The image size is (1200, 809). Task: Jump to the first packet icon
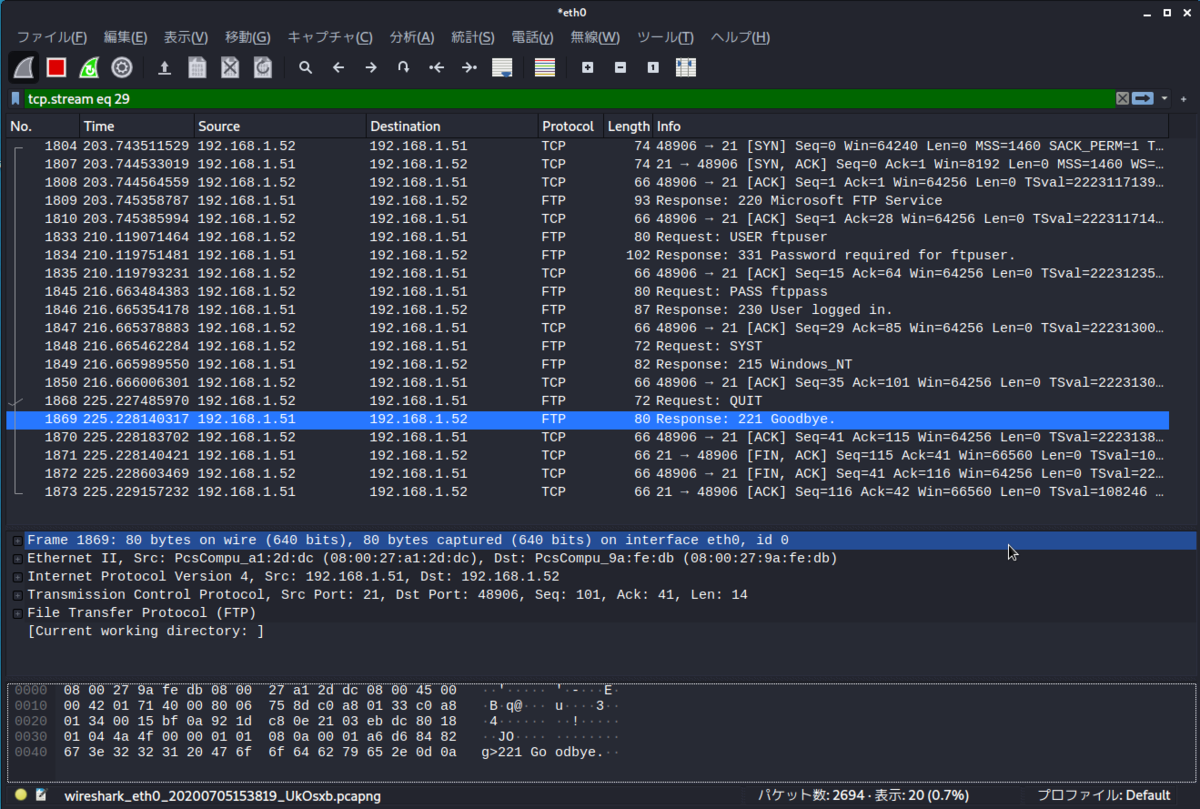coord(436,68)
